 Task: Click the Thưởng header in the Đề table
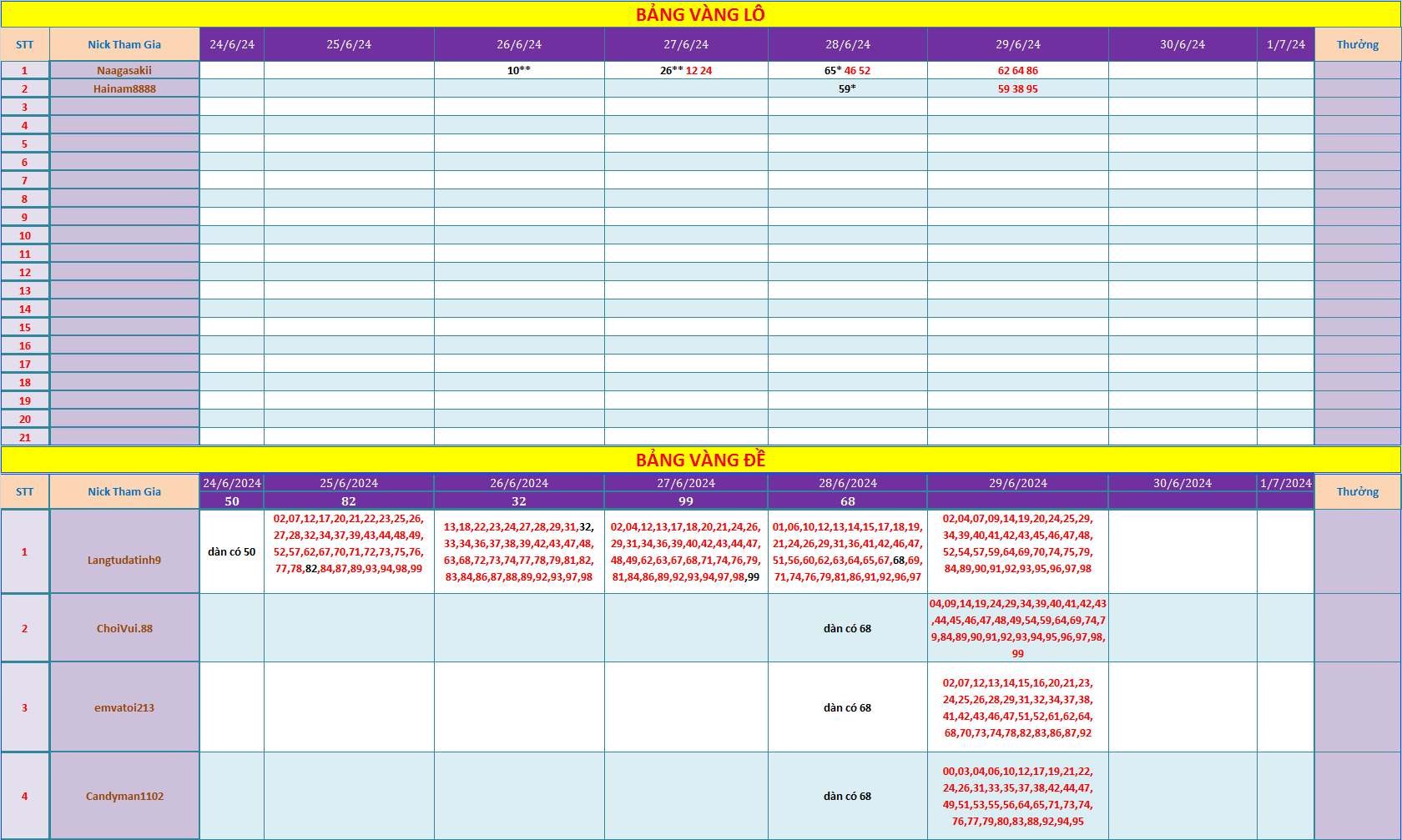tap(1358, 491)
